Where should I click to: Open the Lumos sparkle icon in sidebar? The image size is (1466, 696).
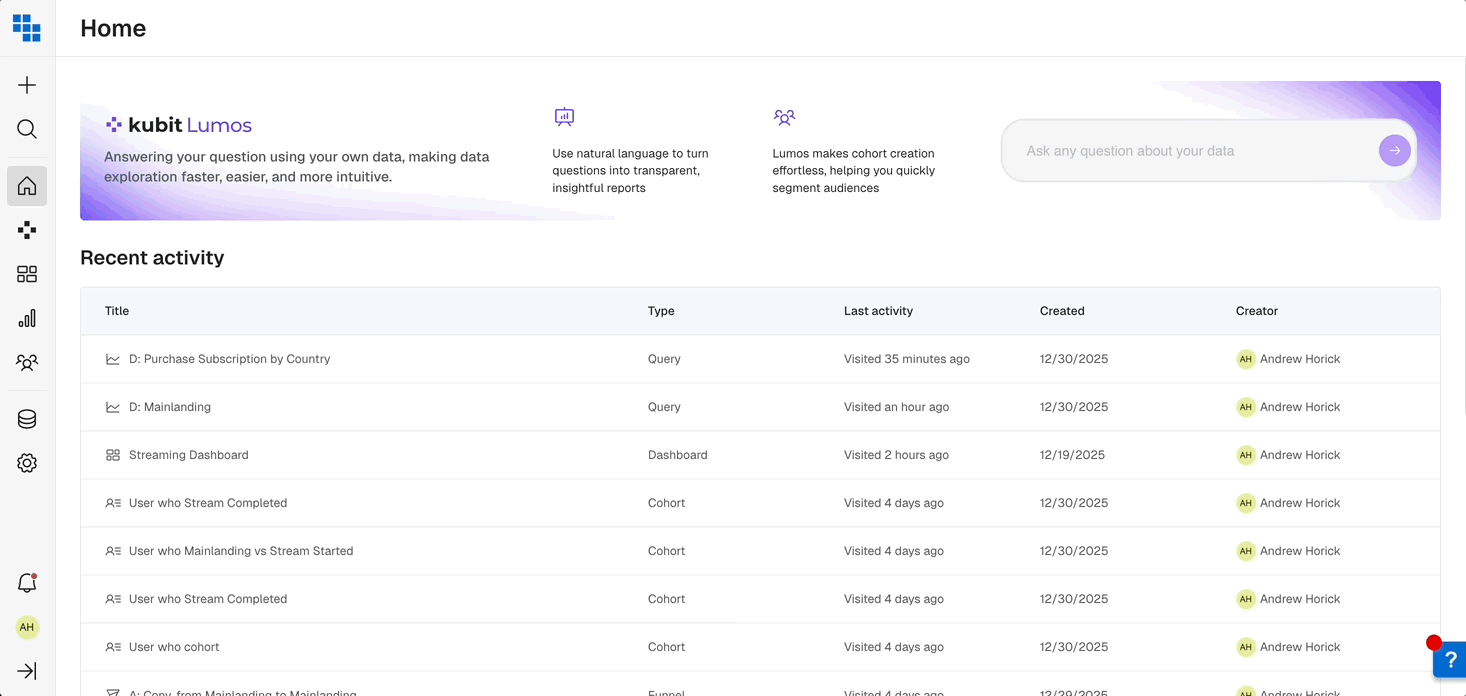tap(27, 230)
